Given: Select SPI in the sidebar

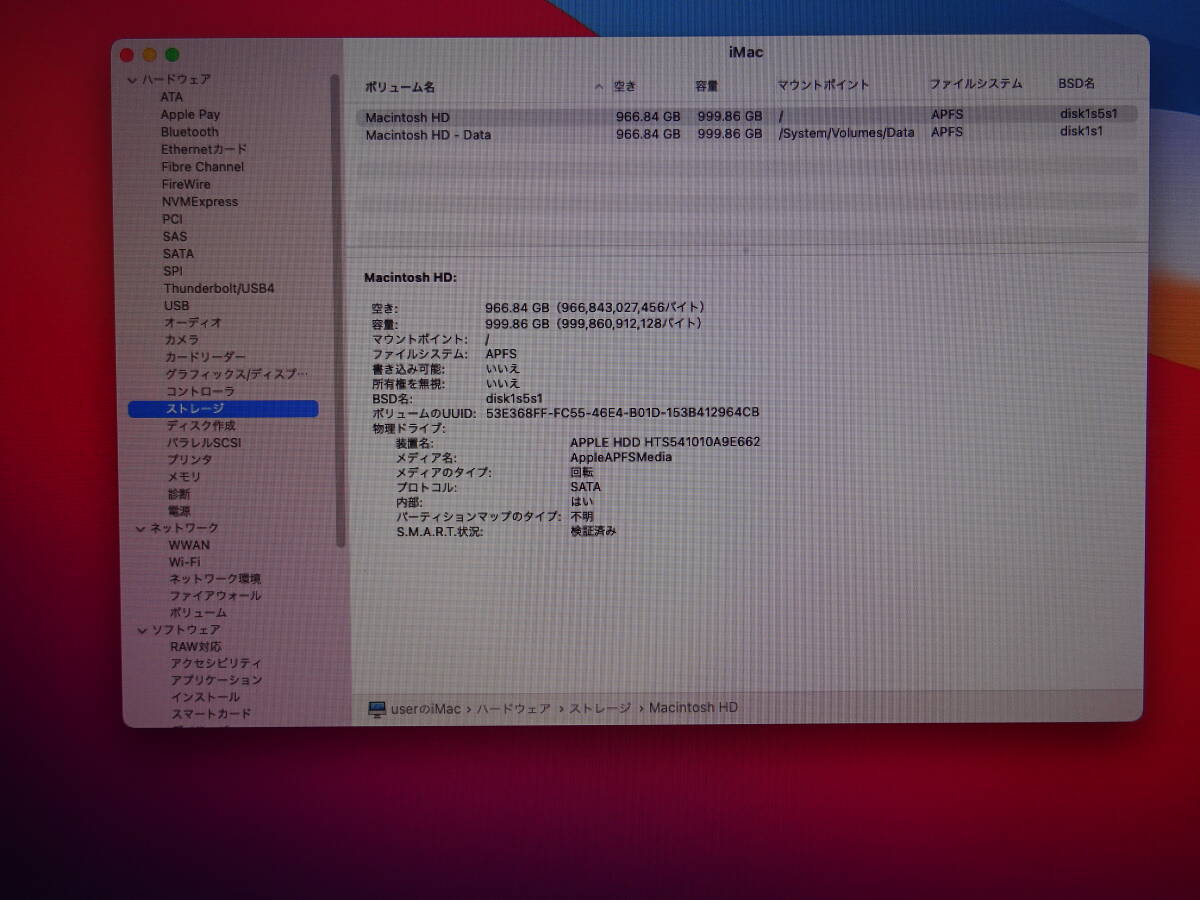Looking at the screenshot, I should (x=173, y=270).
